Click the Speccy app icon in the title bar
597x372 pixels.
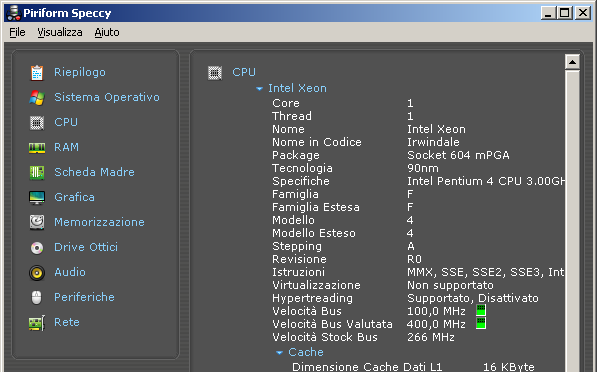click(14, 13)
